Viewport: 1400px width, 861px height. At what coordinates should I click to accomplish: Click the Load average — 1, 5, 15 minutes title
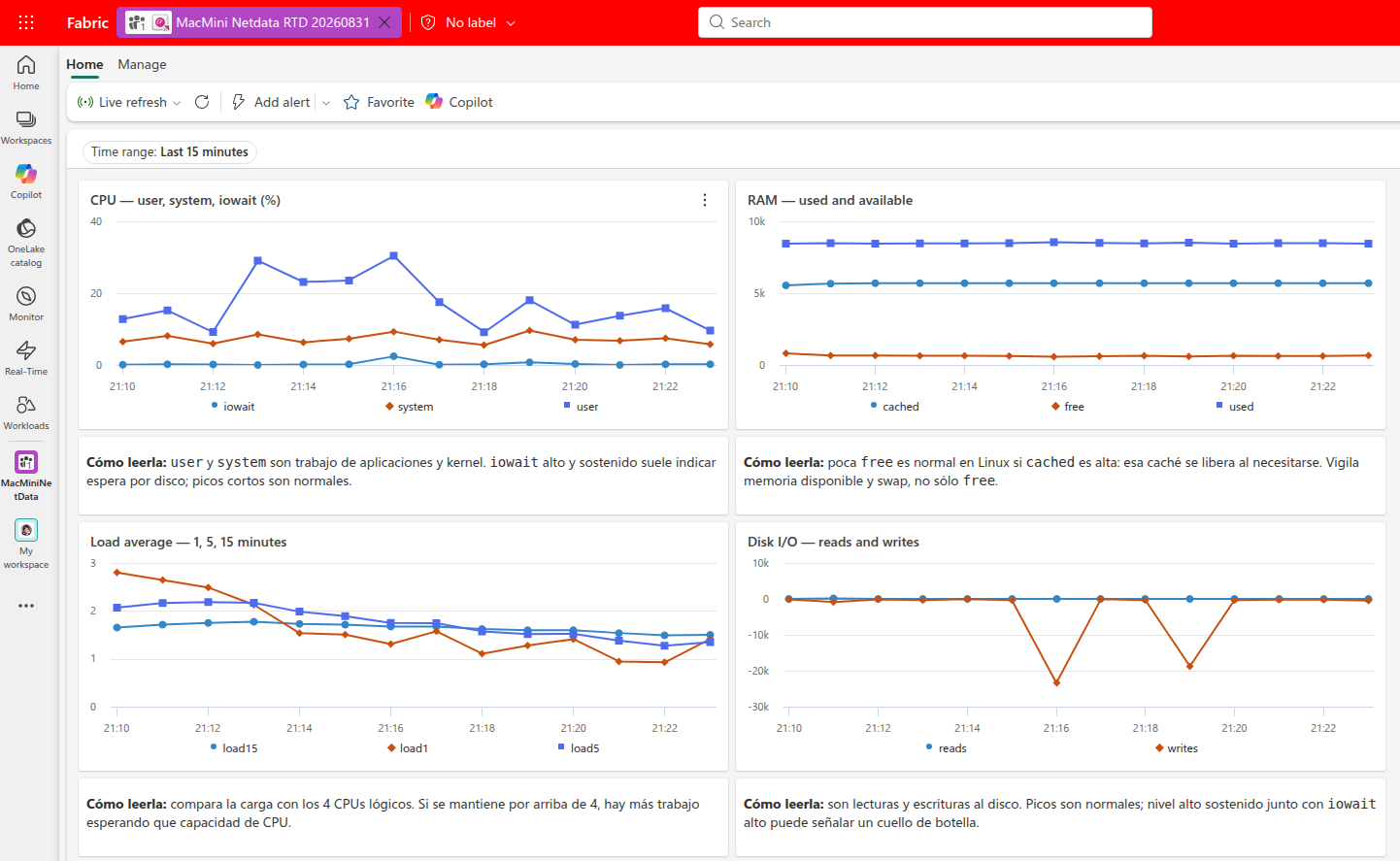click(188, 542)
